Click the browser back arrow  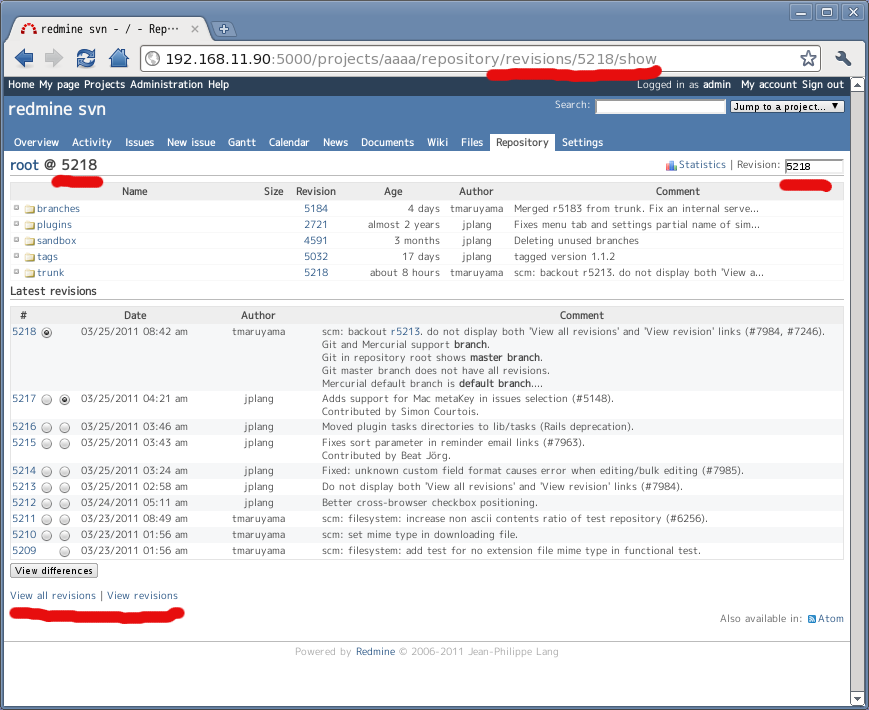pos(24,58)
